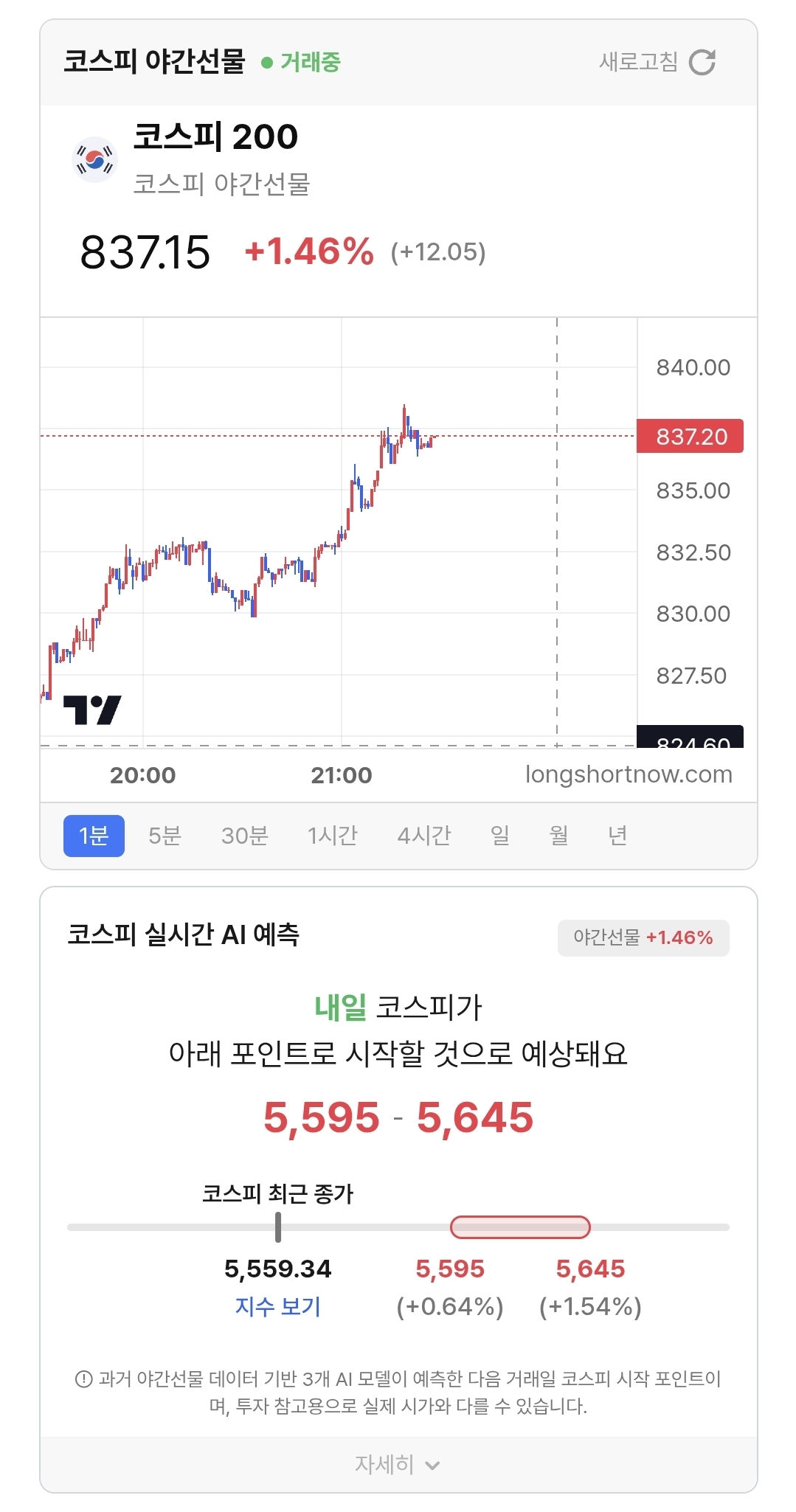This screenshot has height=1512, width=796.
Task: Click the refresh circular arrow icon
Action: coord(702,62)
